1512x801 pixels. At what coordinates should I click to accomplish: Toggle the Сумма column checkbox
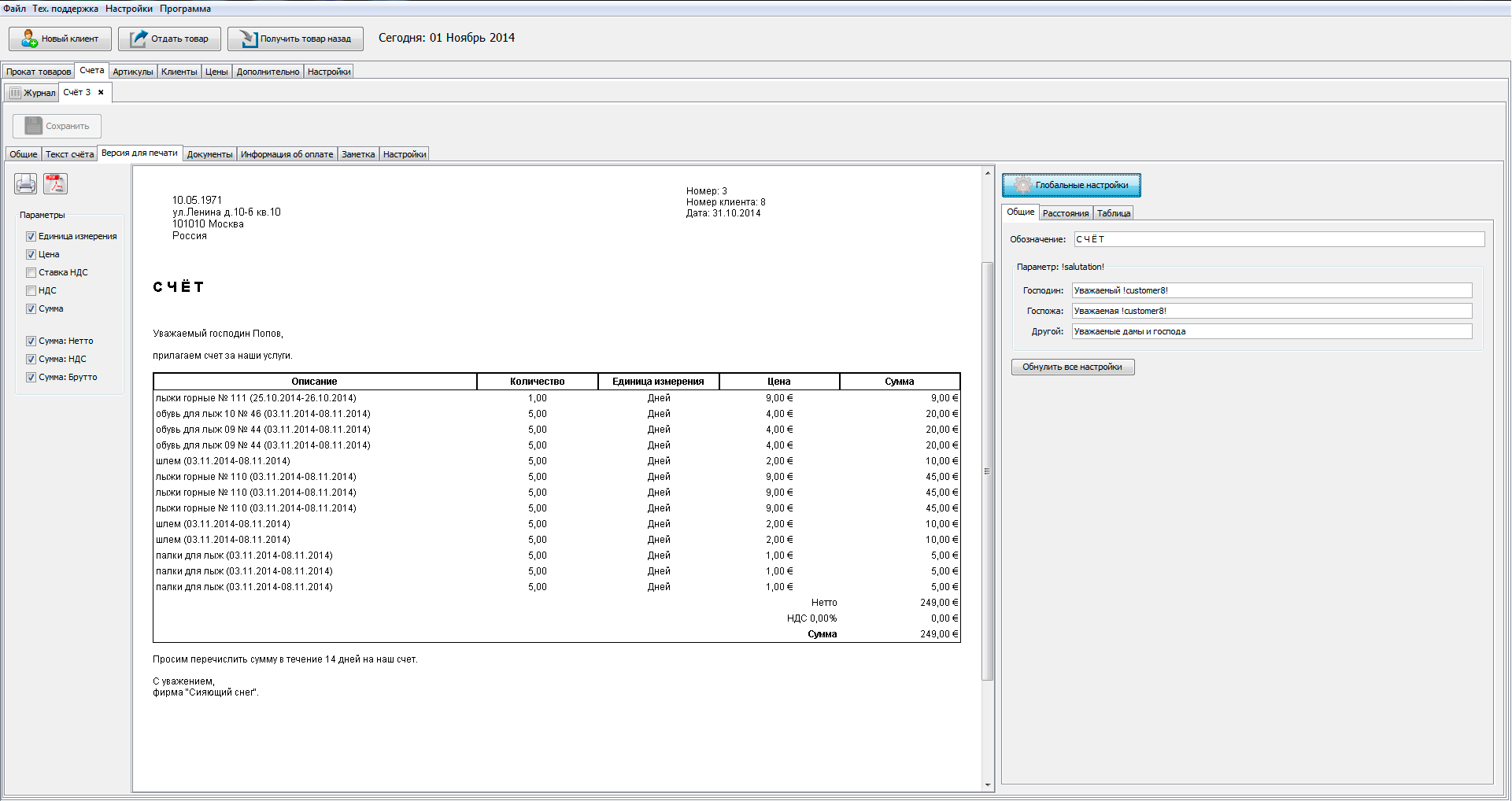tap(31, 308)
